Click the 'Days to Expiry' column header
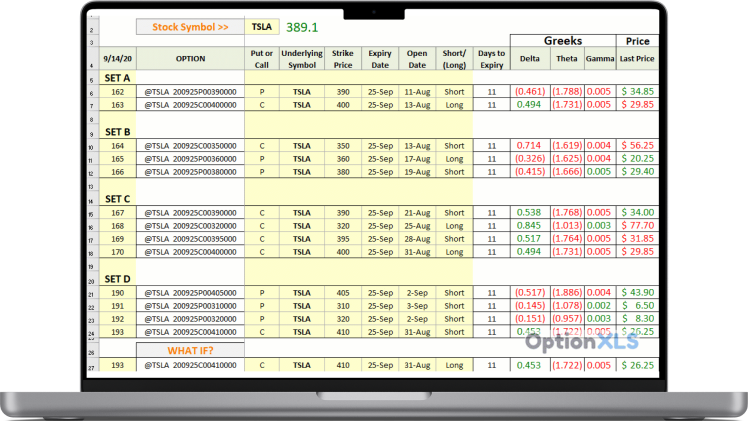 tap(492, 59)
